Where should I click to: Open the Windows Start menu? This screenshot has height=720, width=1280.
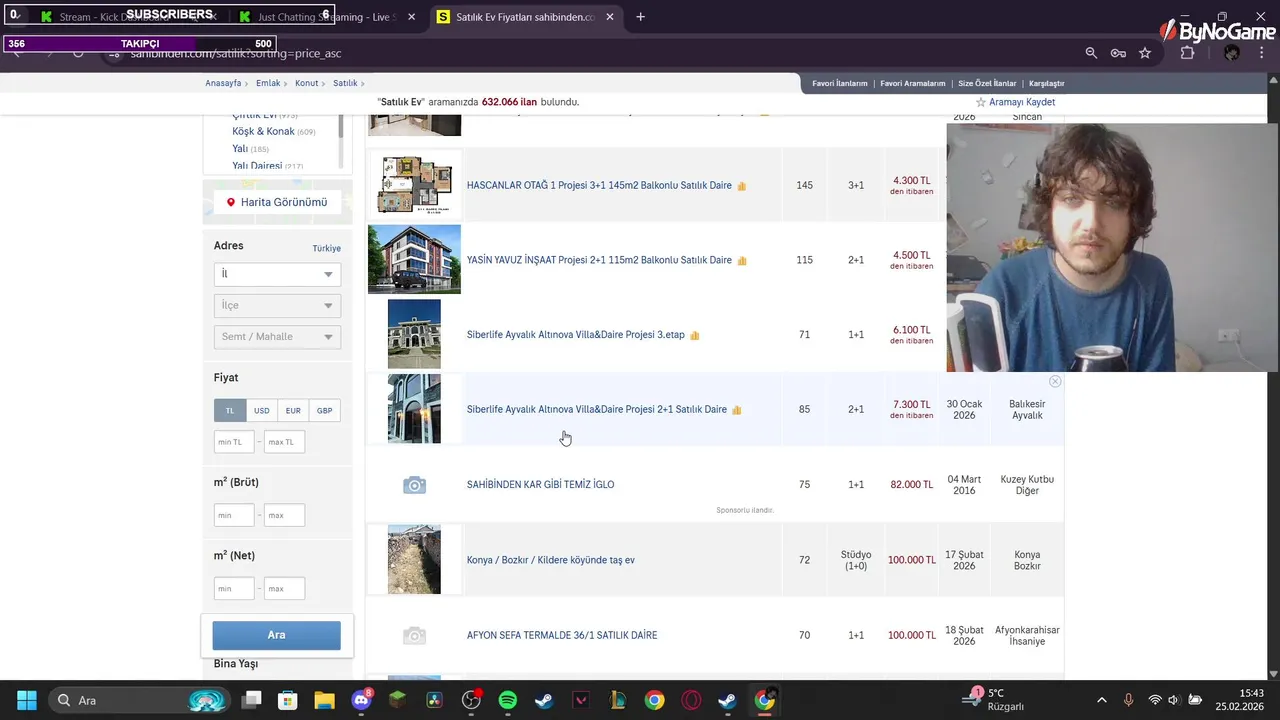(27, 700)
